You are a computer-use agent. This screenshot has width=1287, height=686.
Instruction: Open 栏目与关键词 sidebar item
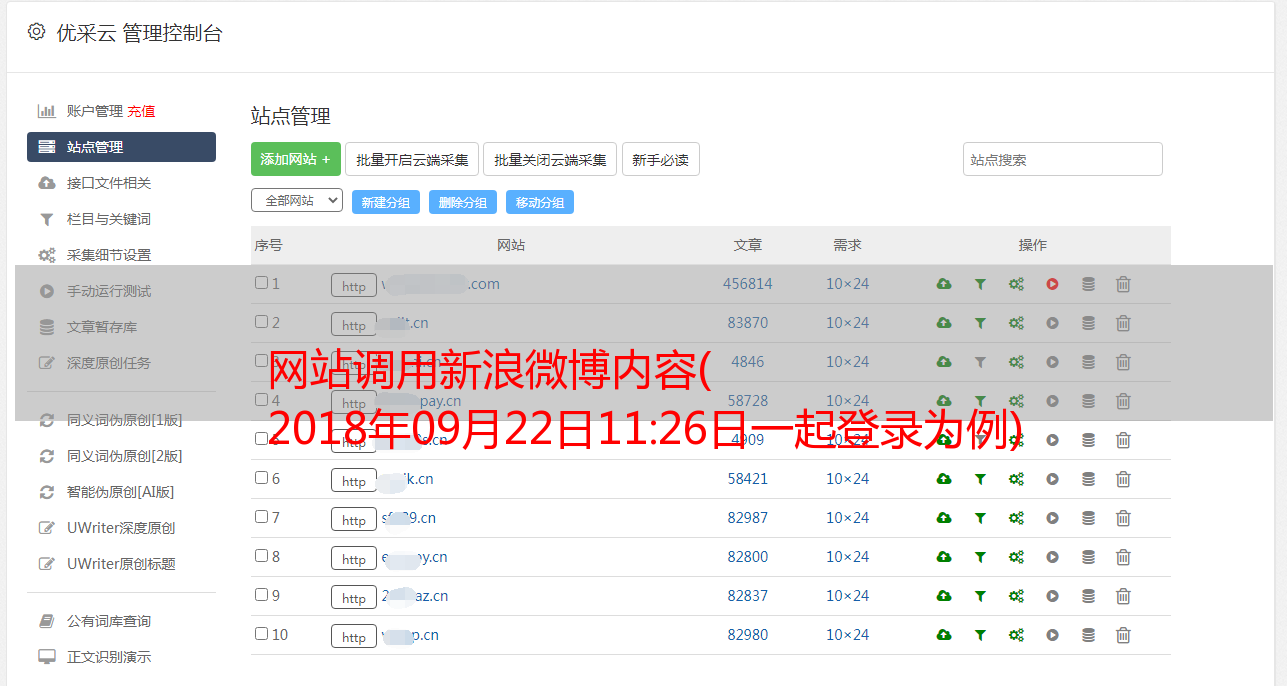pyautogui.click(x=109, y=219)
